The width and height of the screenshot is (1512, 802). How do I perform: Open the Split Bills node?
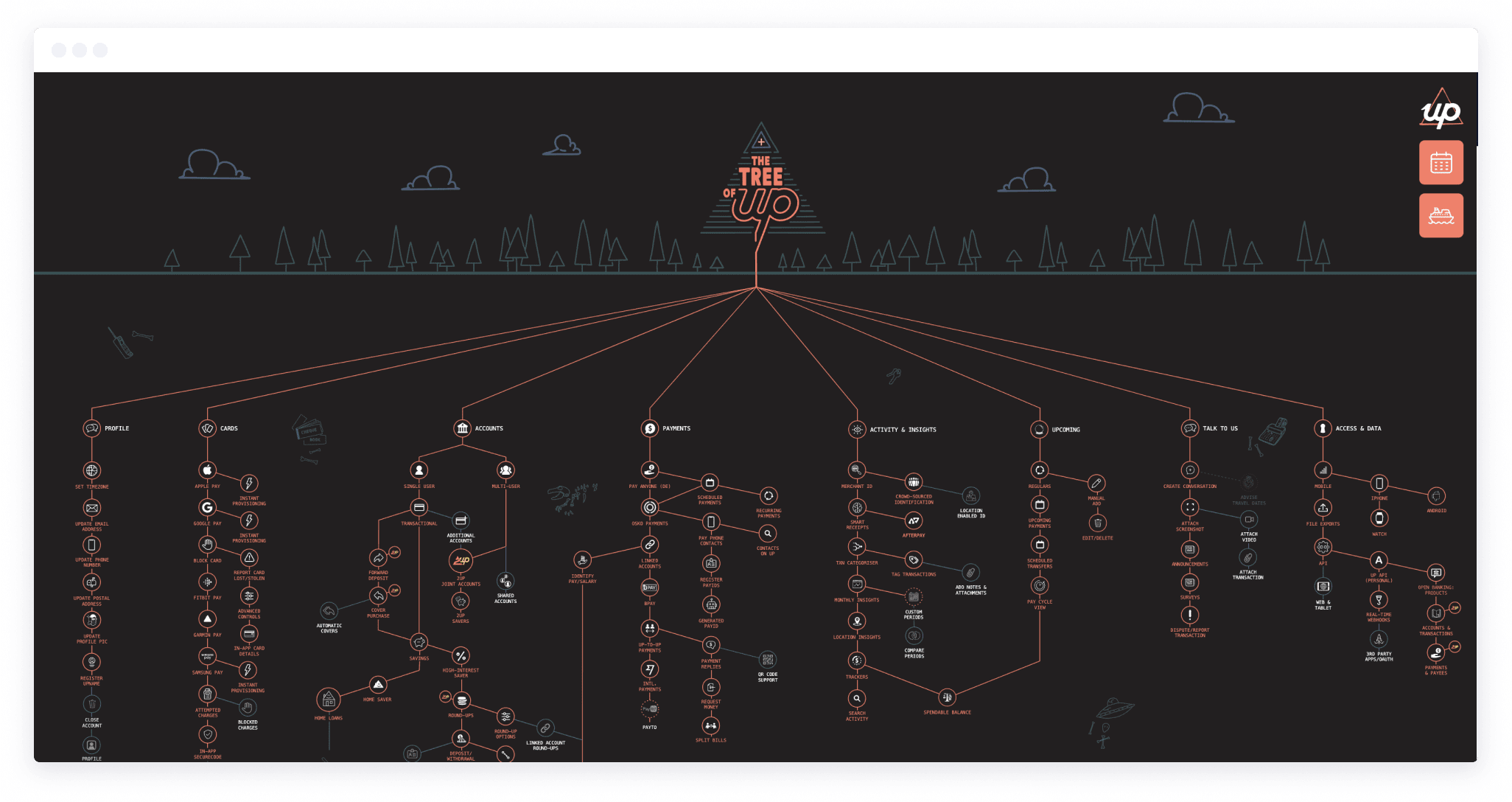[711, 726]
